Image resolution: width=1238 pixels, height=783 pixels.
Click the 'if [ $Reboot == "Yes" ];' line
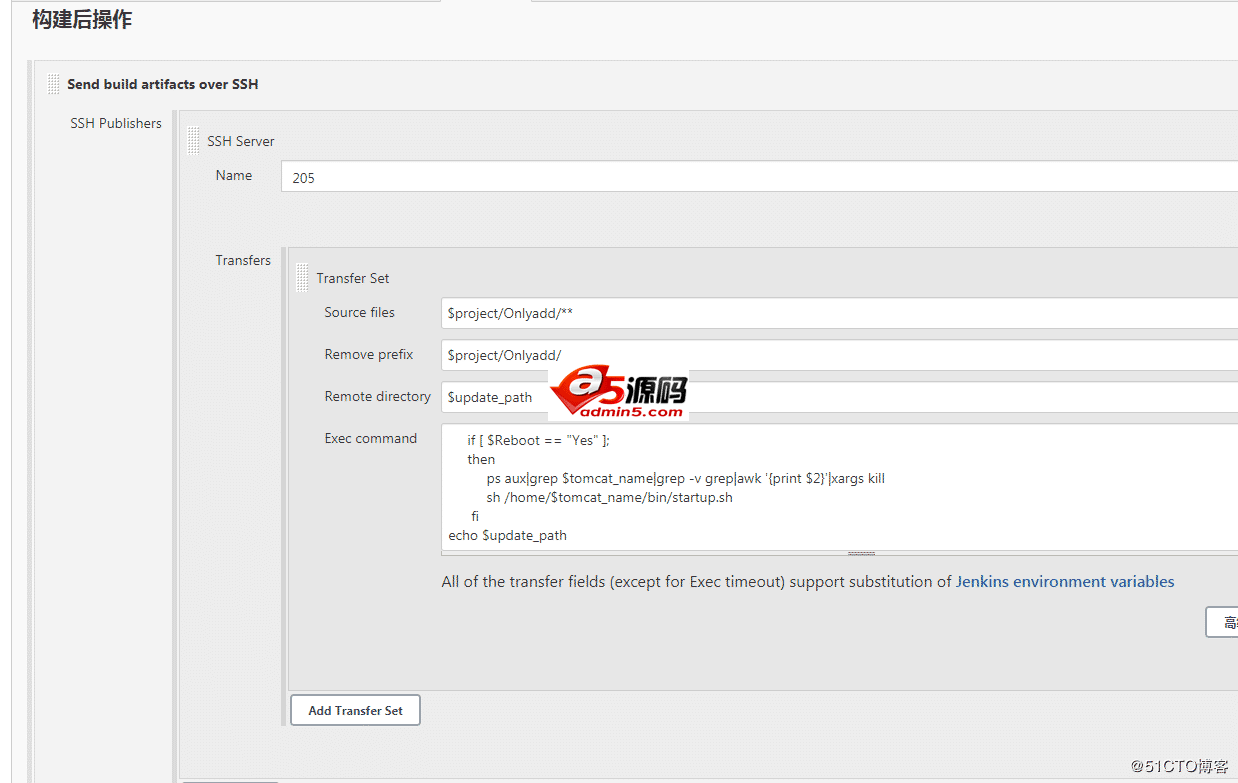[538, 440]
